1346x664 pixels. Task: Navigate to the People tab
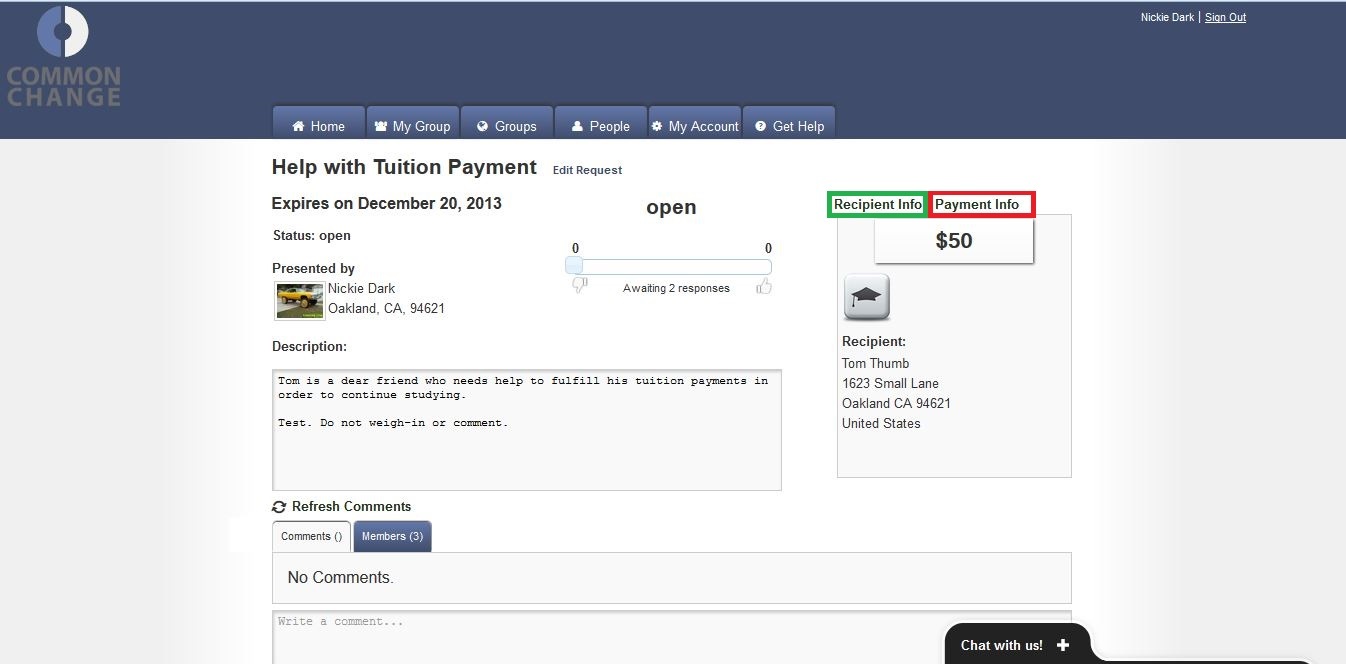(x=600, y=126)
